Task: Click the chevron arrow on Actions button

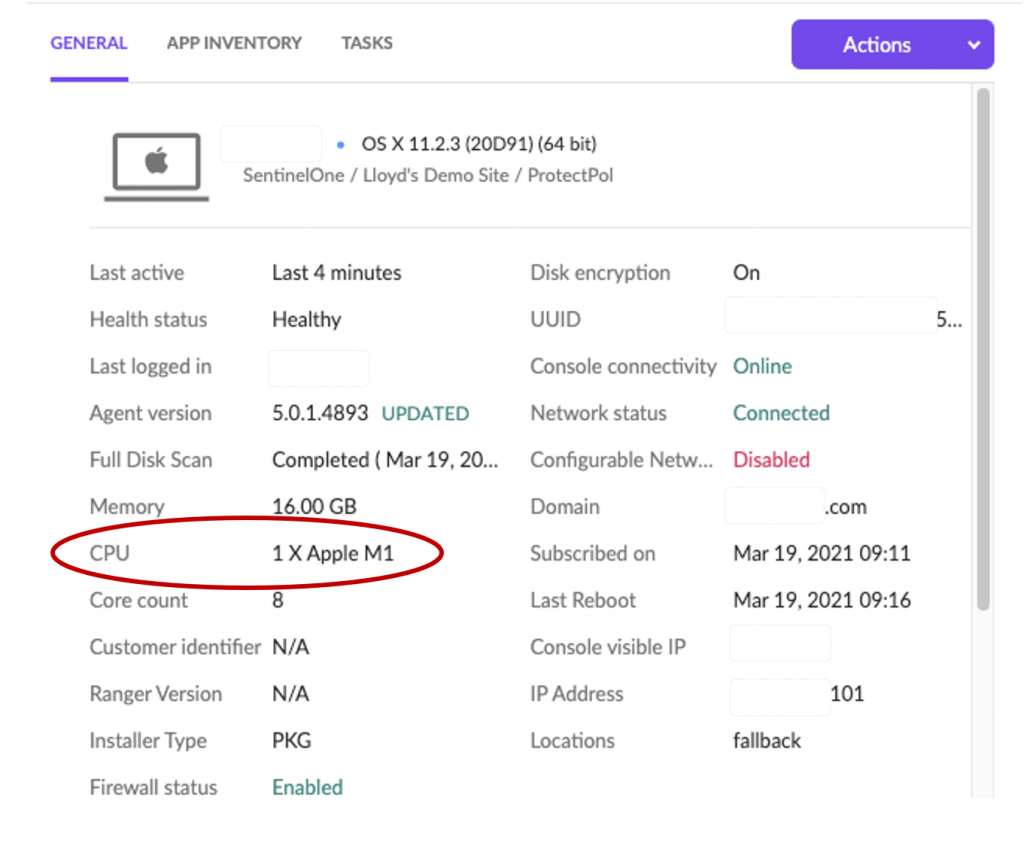Action: coord(974,45)
